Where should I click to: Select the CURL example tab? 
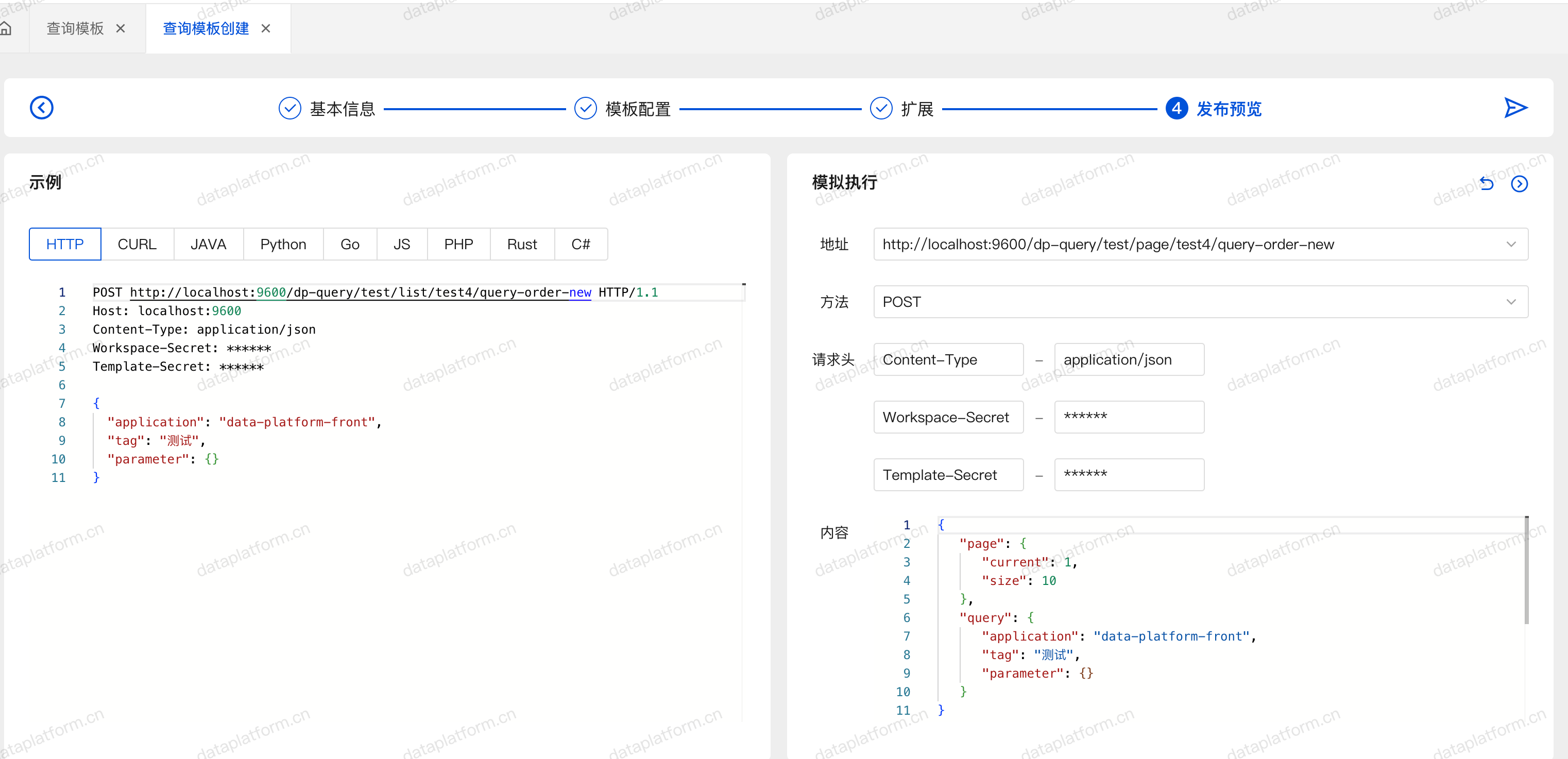click(137, 244)
